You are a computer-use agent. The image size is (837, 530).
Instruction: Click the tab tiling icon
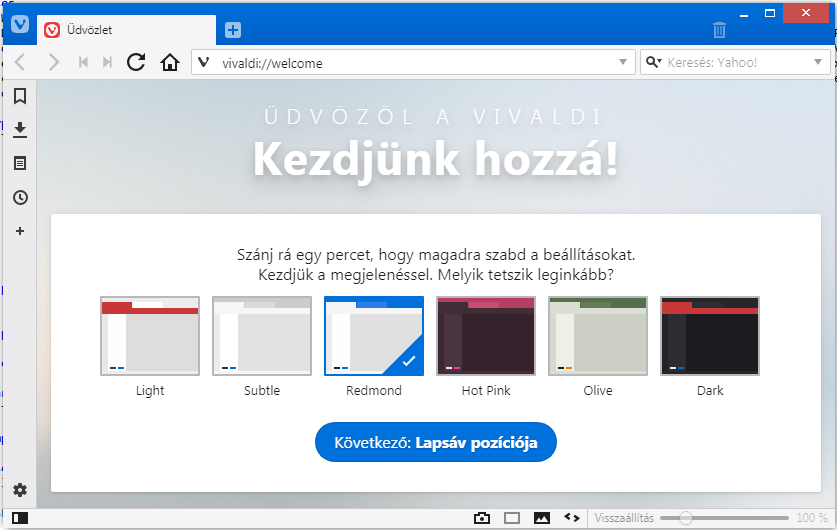511,518
